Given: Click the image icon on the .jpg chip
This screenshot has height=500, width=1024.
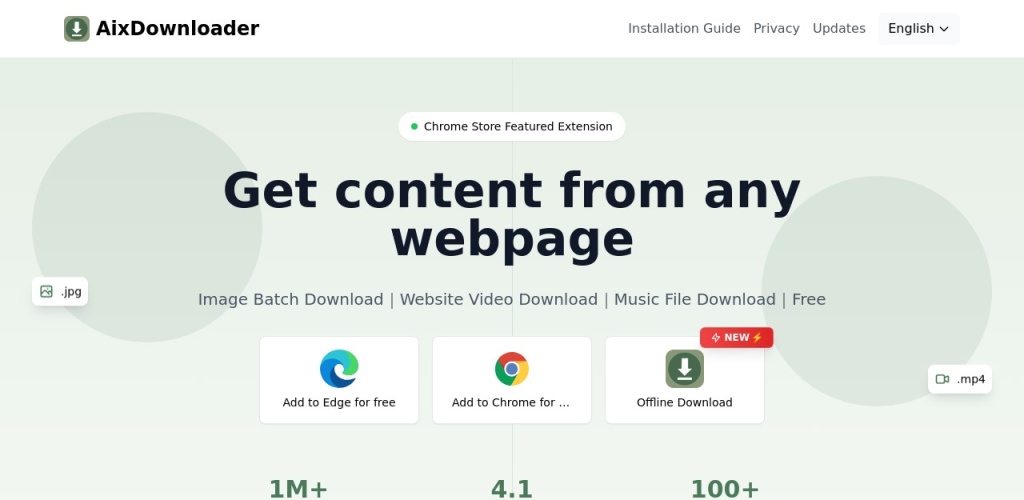Looking at the screenshot, I should click(x=46, y=292).
